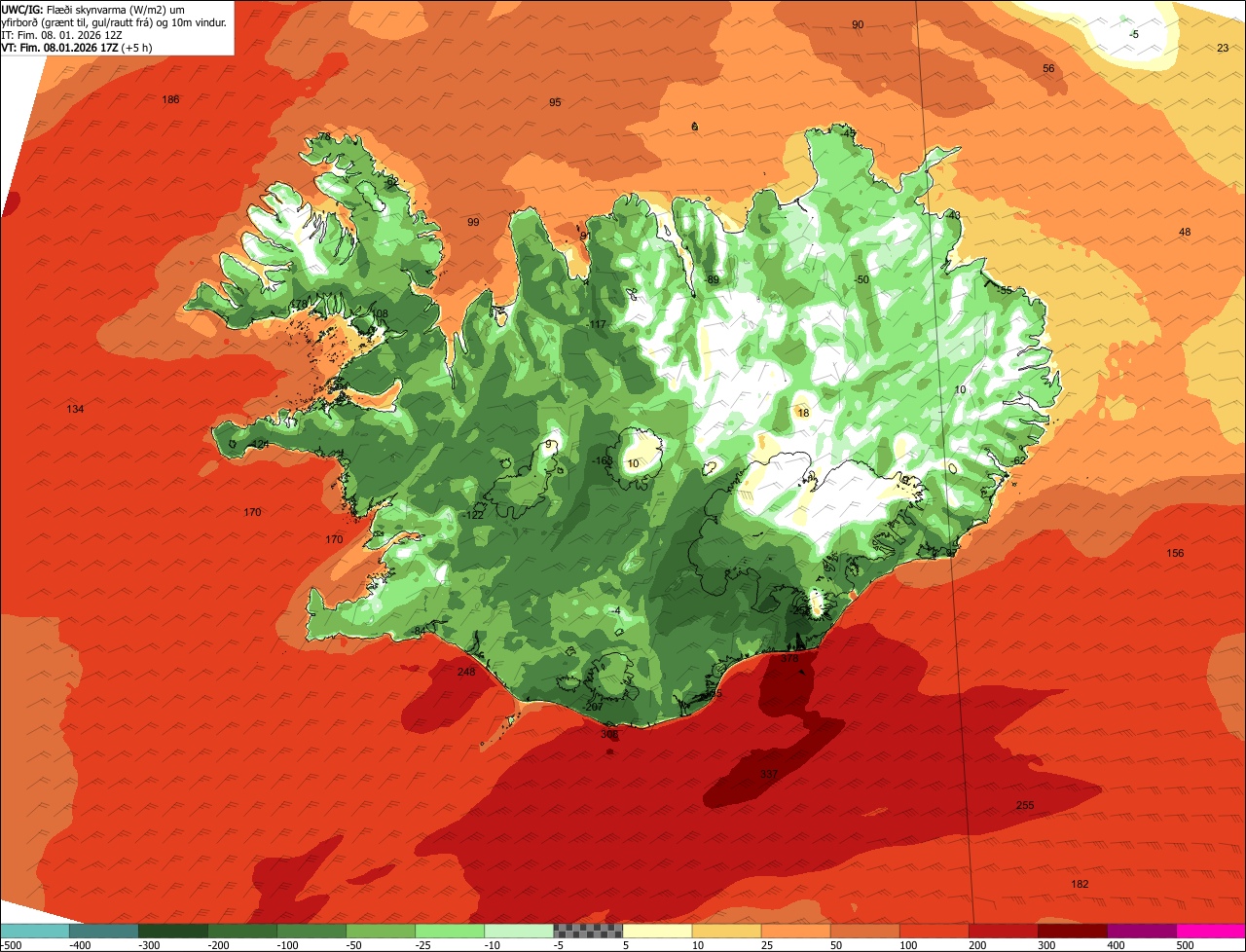1246x952 pixels.
Task: Click the -89 value over the highlands
Action: [x=712, y=279]
